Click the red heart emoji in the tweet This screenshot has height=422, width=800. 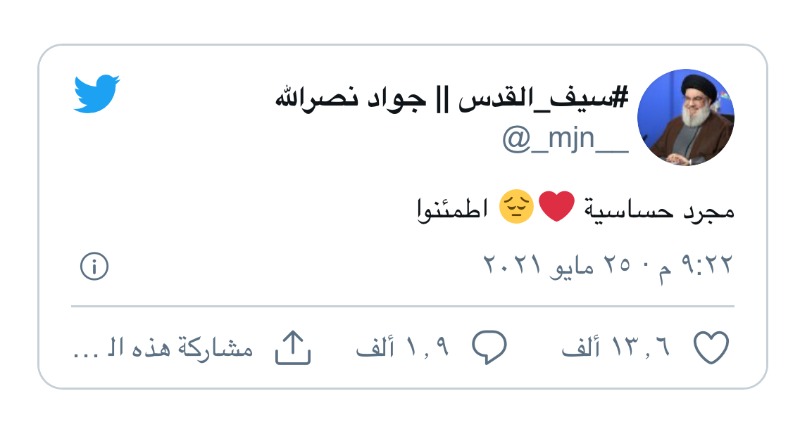click(x=557, y=206)
